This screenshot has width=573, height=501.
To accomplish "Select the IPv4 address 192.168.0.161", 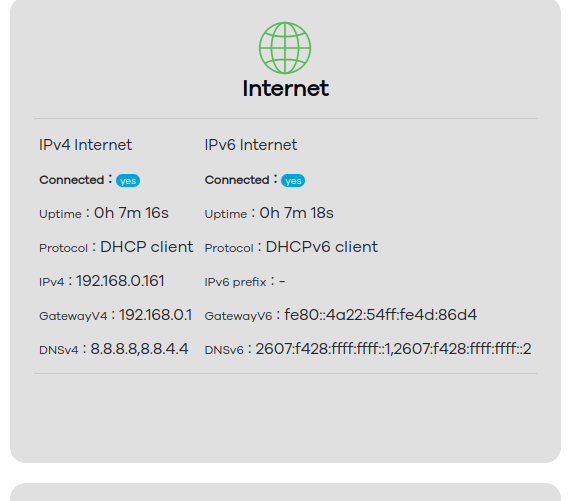I will (x=120, y=281).
